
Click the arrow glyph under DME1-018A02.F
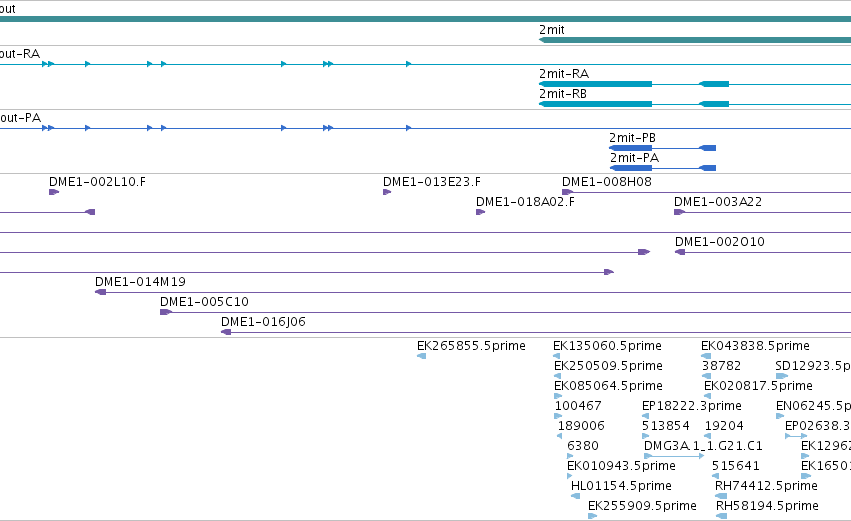point(480,212)
